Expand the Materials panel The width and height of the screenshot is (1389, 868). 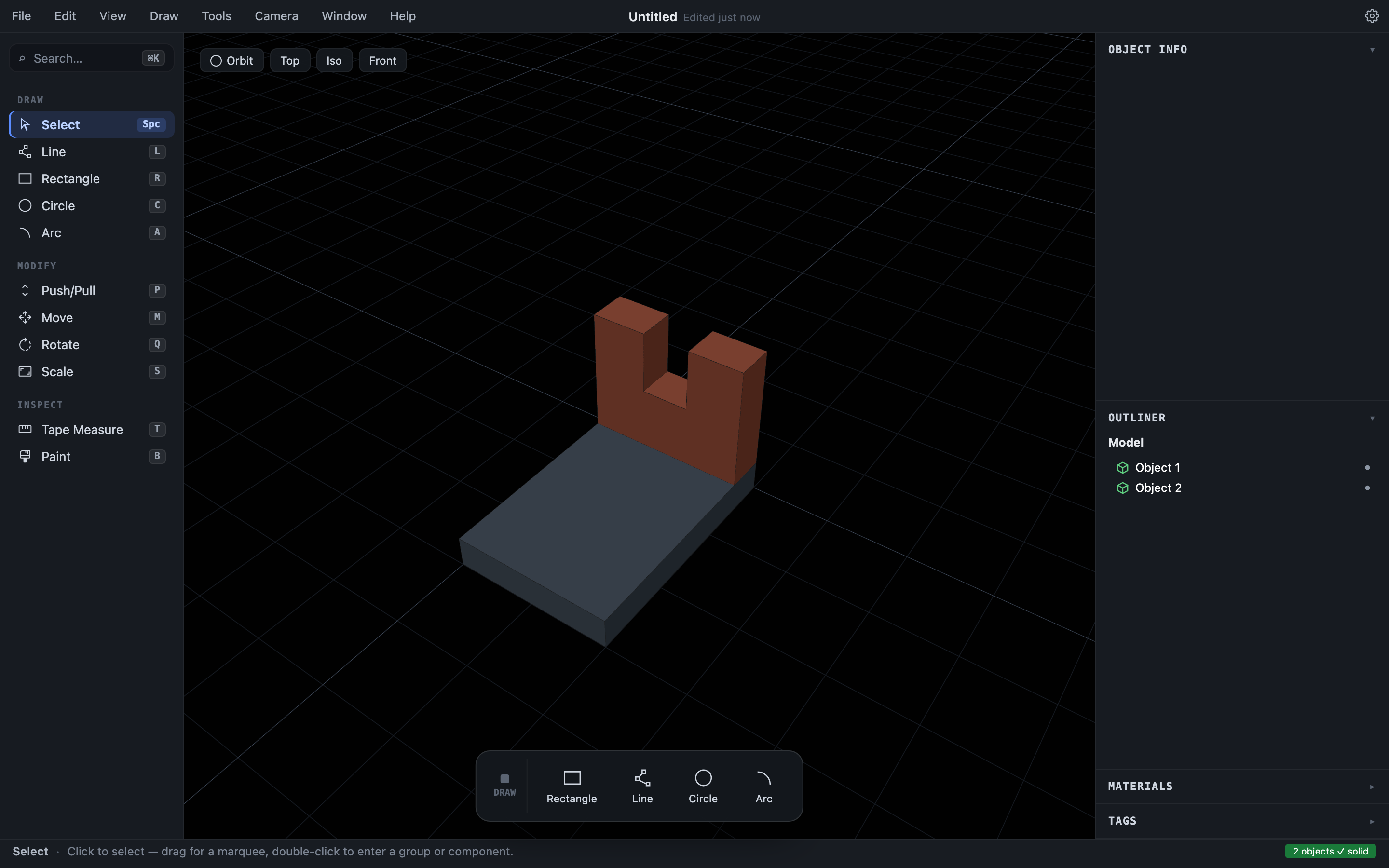pyautogui.click(x=1372, y=787)
